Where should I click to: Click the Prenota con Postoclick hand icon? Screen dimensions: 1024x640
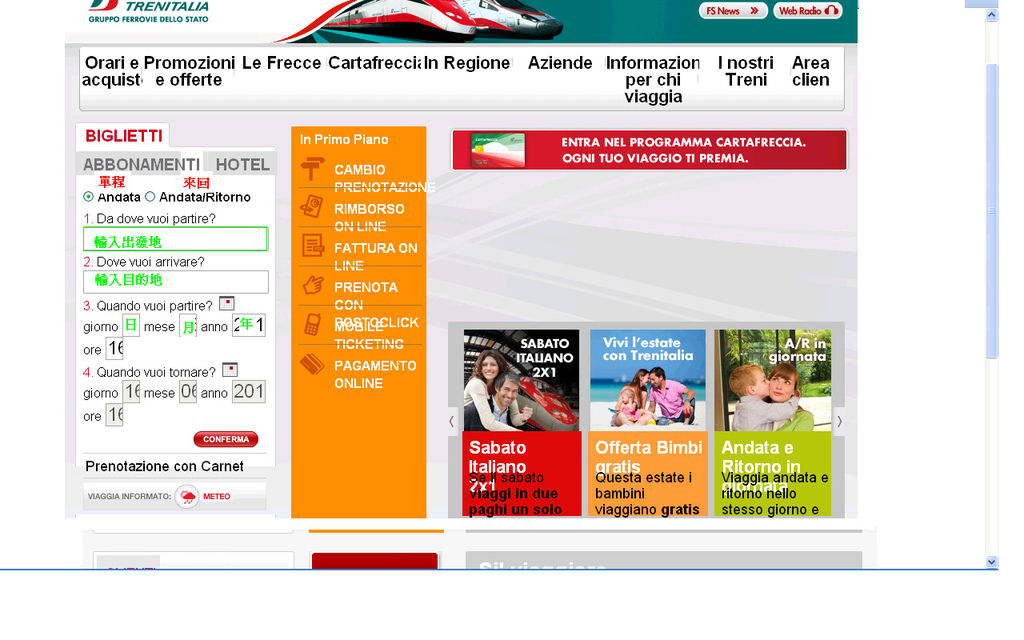(313, 285)
